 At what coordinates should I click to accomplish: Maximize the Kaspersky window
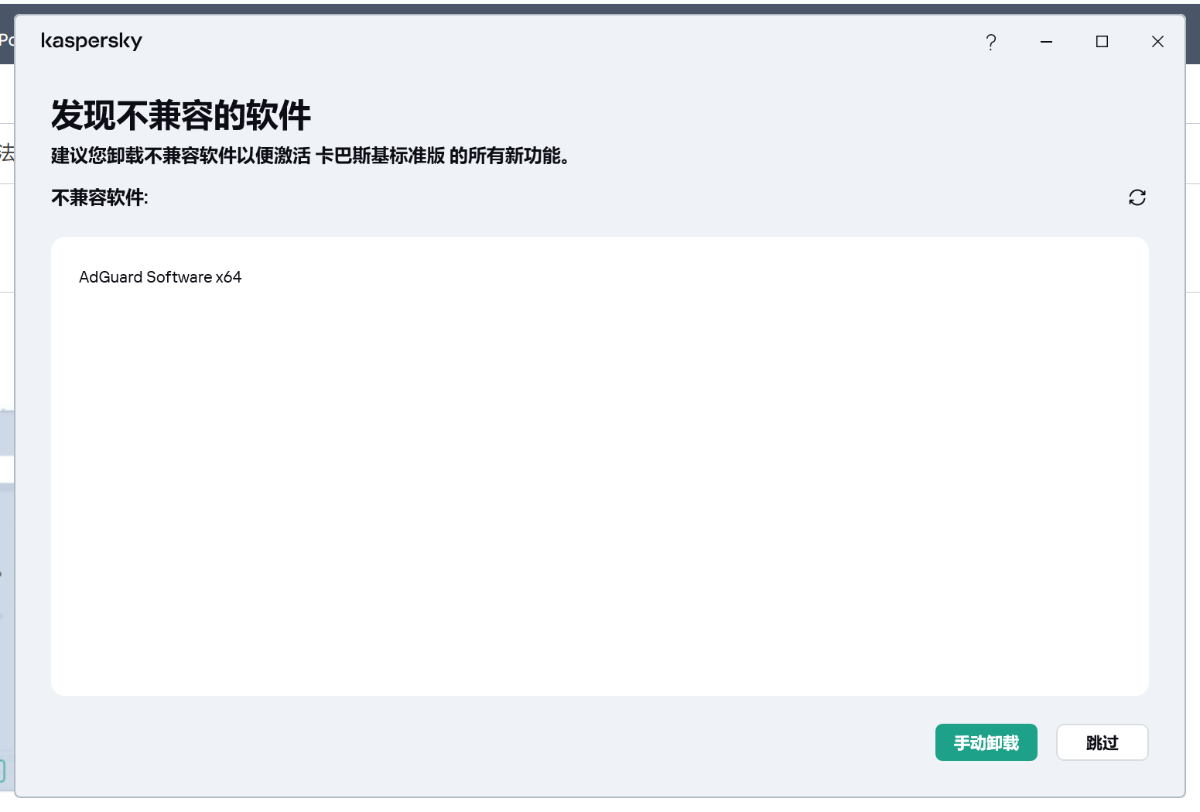coord(1102,42)
